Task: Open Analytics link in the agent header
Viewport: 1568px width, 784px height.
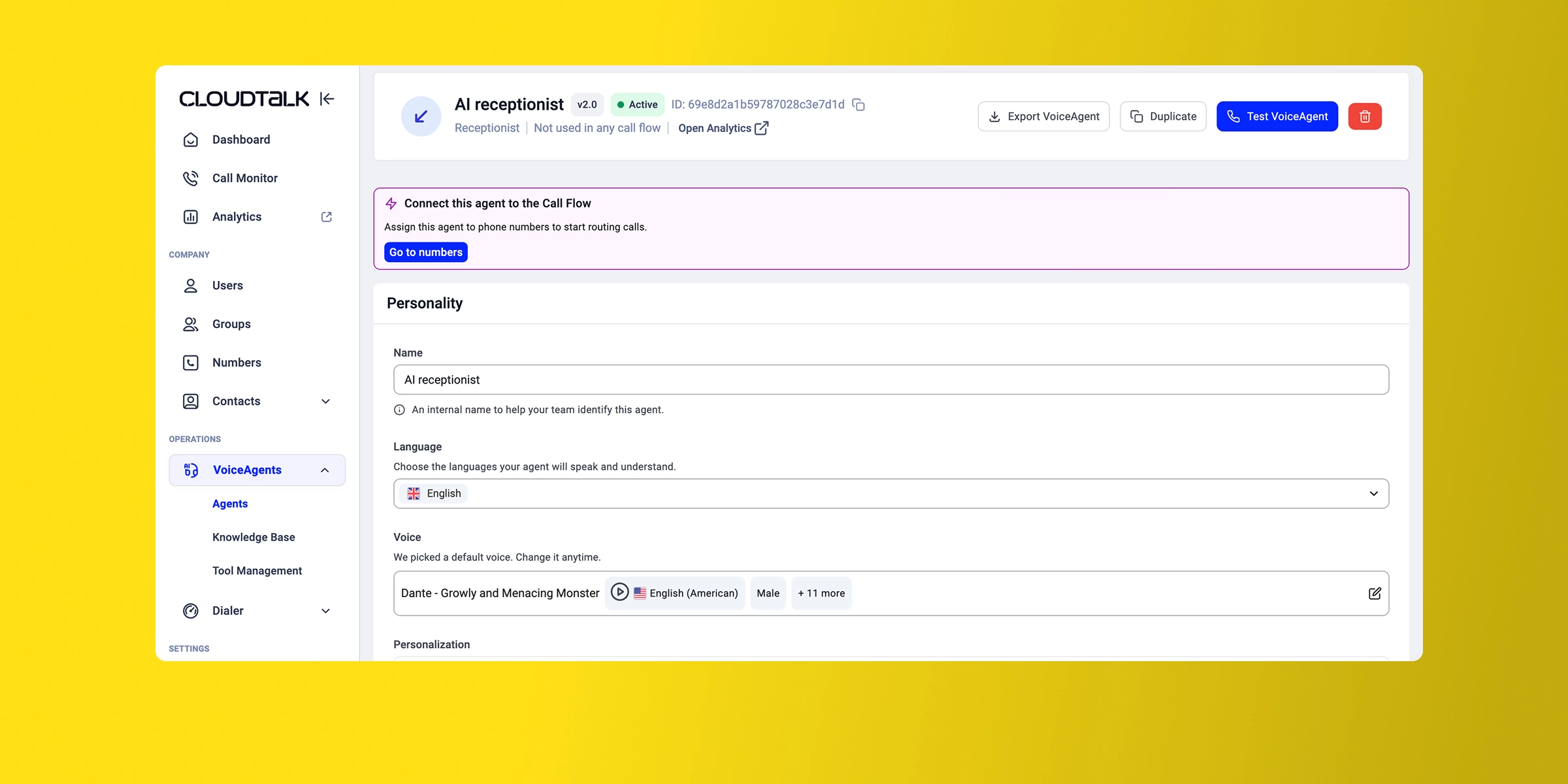Action: [723, 128]
